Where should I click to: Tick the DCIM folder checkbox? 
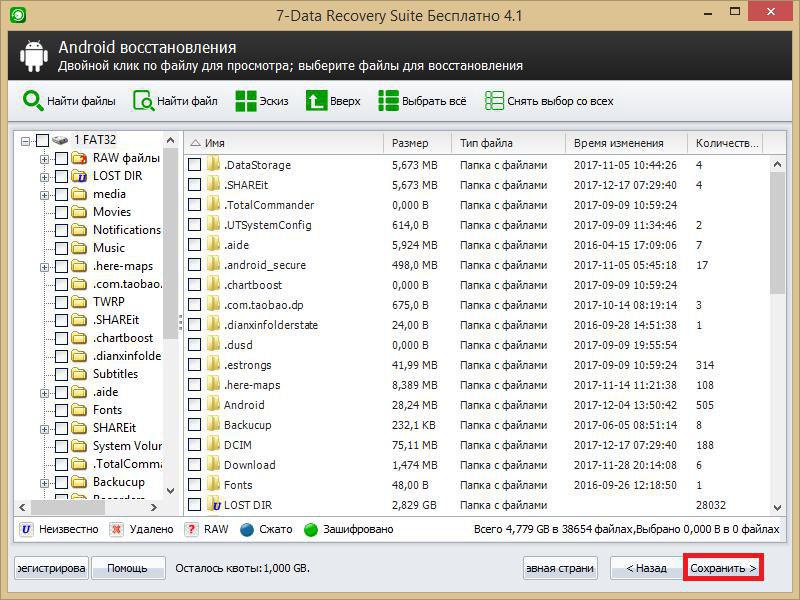[x=194, y=444]
